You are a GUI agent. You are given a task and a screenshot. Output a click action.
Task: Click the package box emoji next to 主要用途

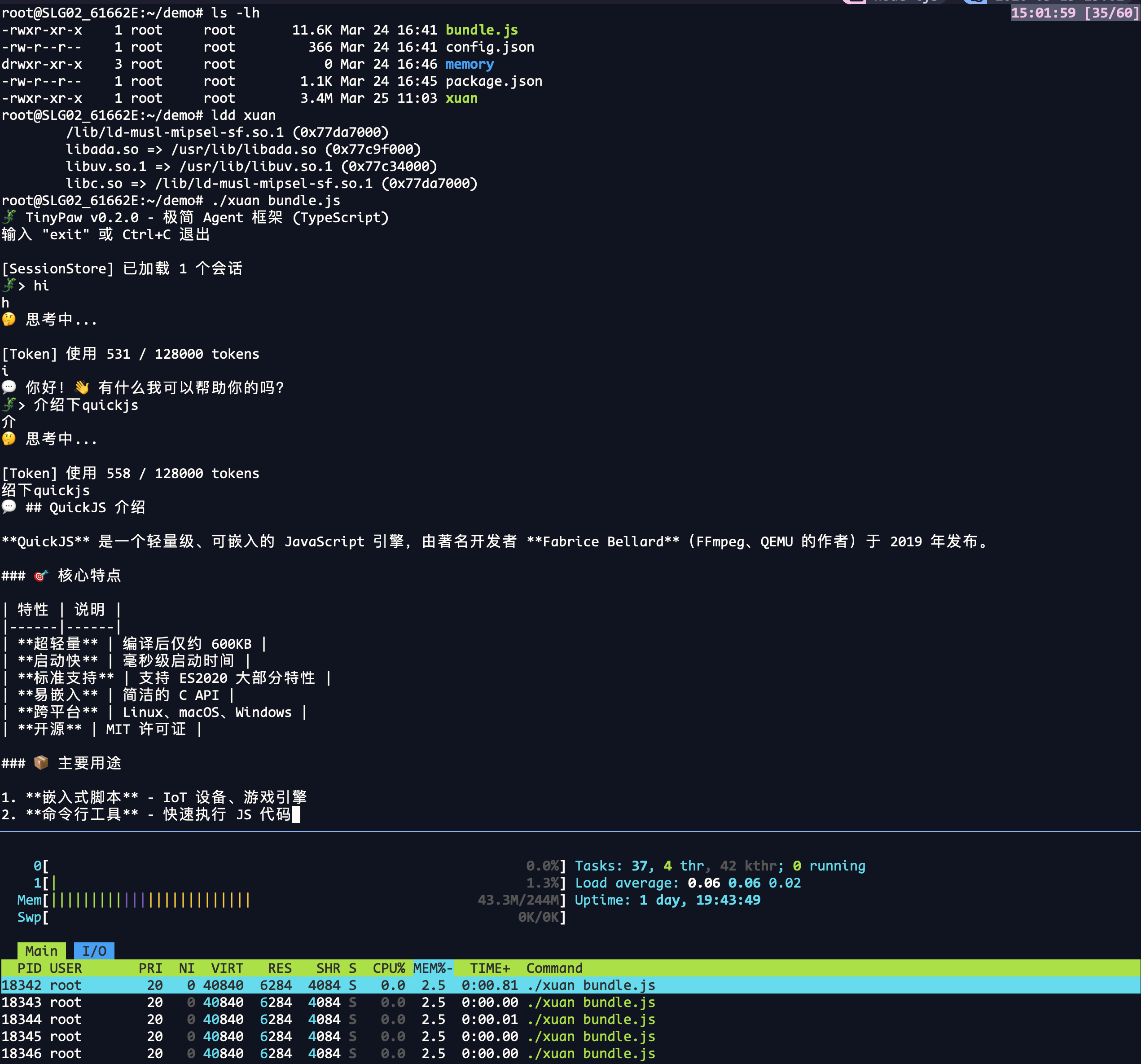[41, 763]
